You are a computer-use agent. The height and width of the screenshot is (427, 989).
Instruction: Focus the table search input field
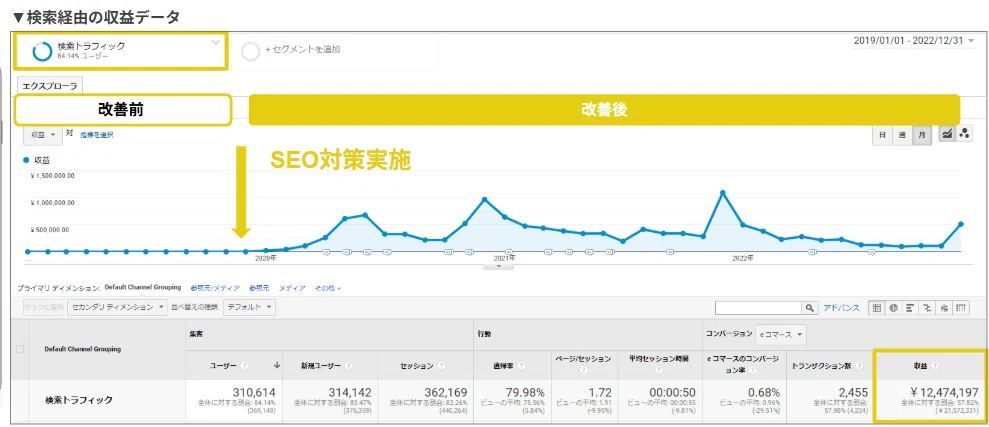coord(758,308)
